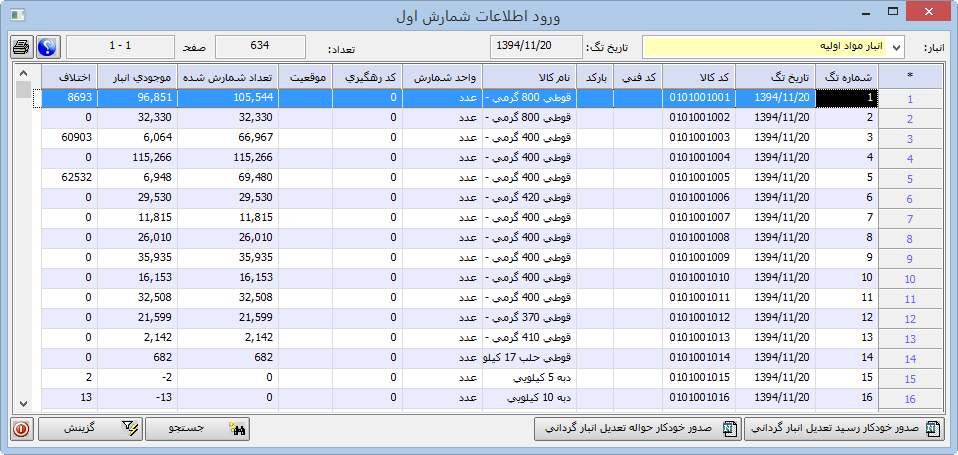Click the اختلاف column header

(x=69, y=77)
